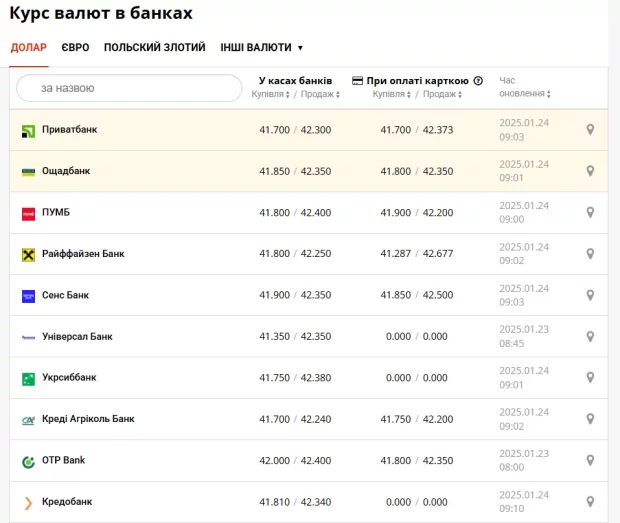620x523 pixels.
Task: Expand the 'Інші валюти' dropdown
Action: click(261, 47)
